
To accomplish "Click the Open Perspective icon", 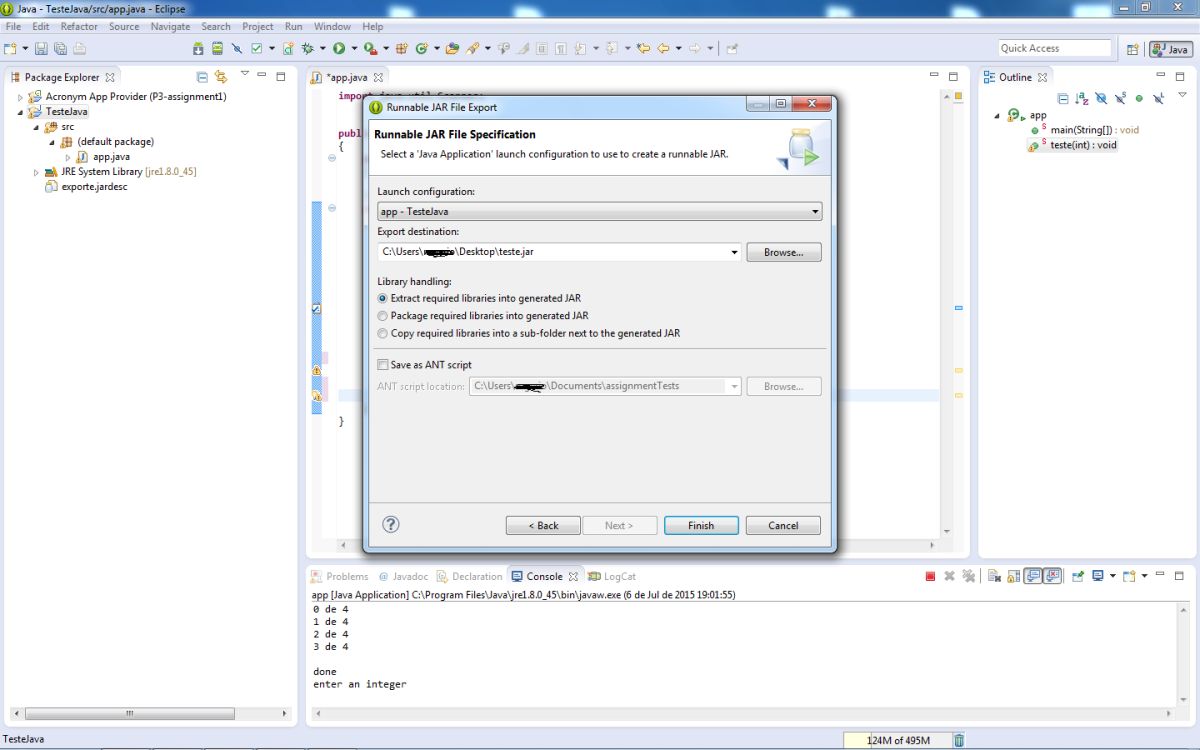I will 1132,49.
